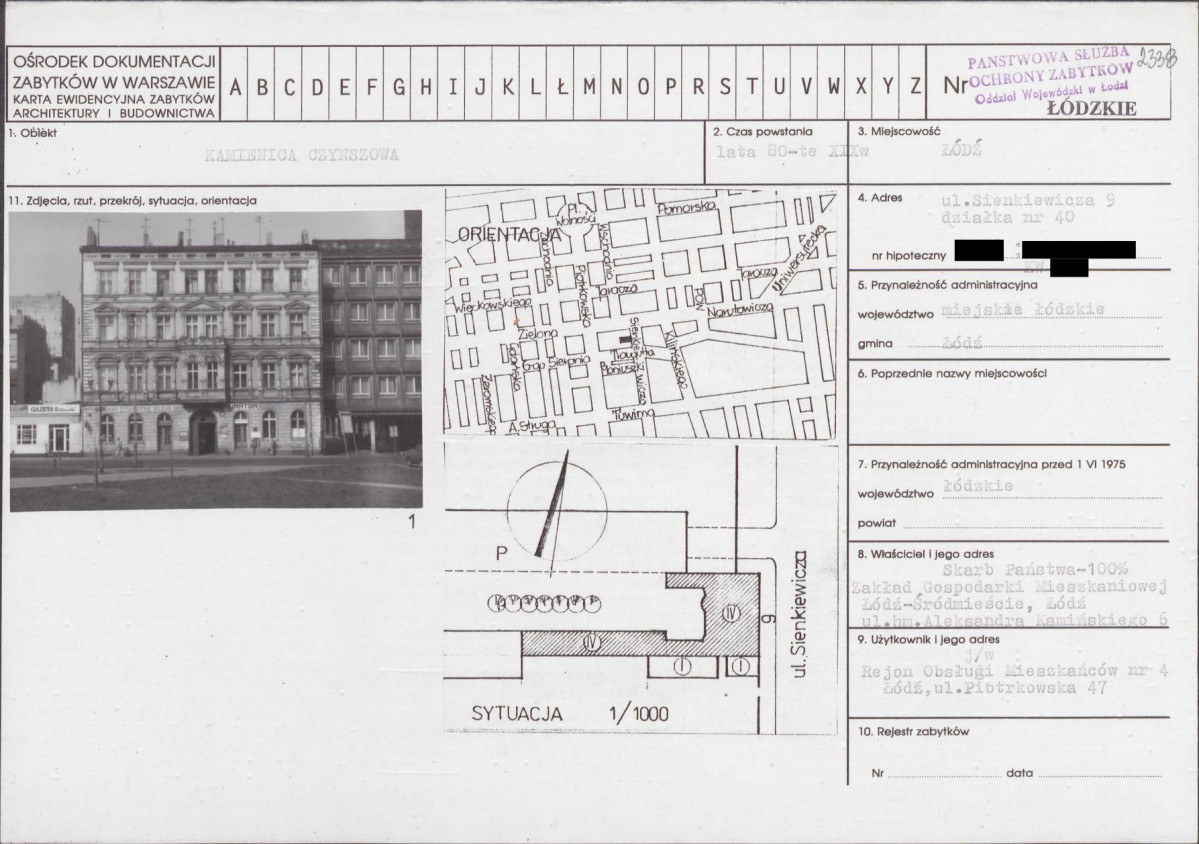
Task: Click the ORIENTACJA street map
Action: coord(640,313)
